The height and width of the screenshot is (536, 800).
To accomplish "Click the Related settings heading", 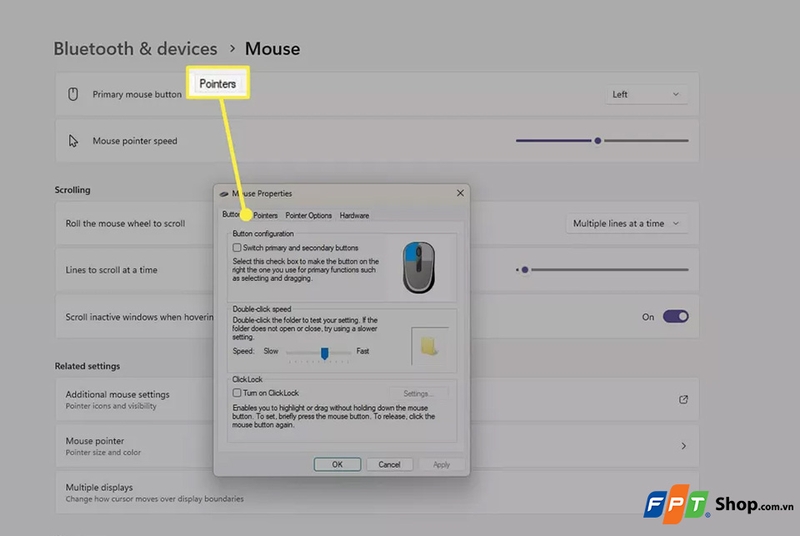I will pos(87,366).
